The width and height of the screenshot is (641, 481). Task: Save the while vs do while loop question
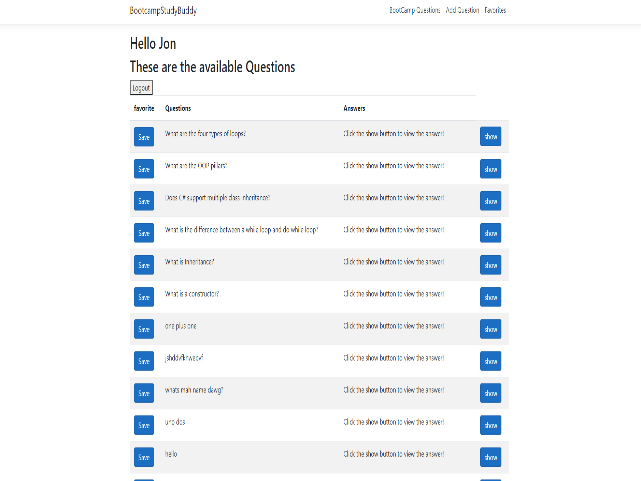[144, 233]
